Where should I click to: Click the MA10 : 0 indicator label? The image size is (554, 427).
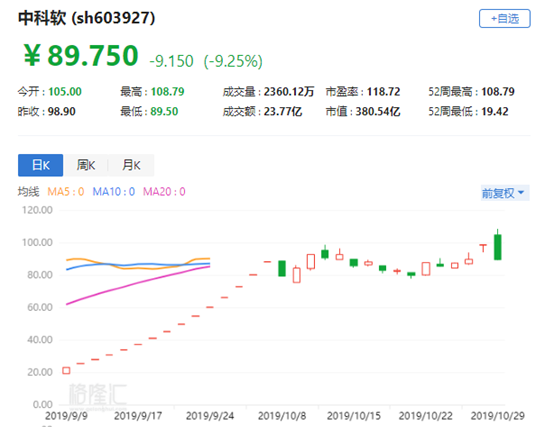pyautogui.click(x=114, y=192)
